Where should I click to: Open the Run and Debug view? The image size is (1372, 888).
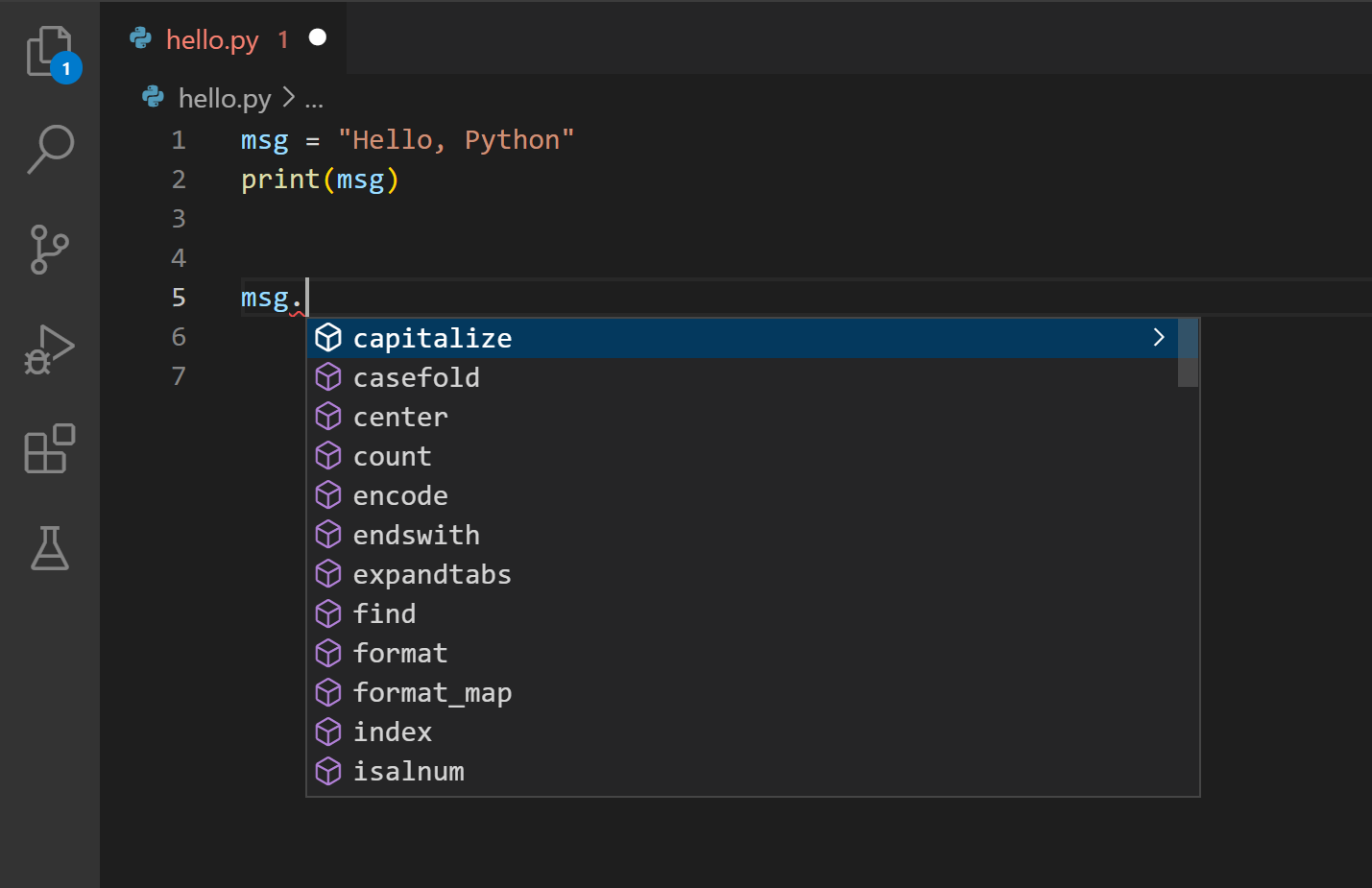coord(49,349)
